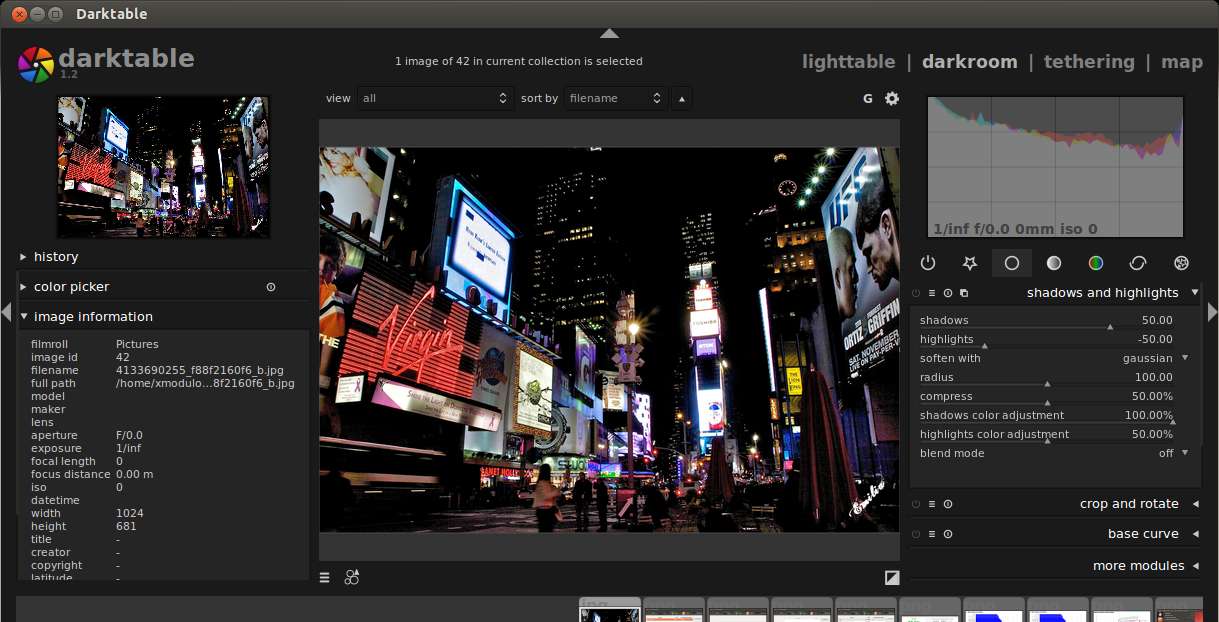1219x622 pixels.
Task: Open blend mode dropdown
Action: point(1054,453)
